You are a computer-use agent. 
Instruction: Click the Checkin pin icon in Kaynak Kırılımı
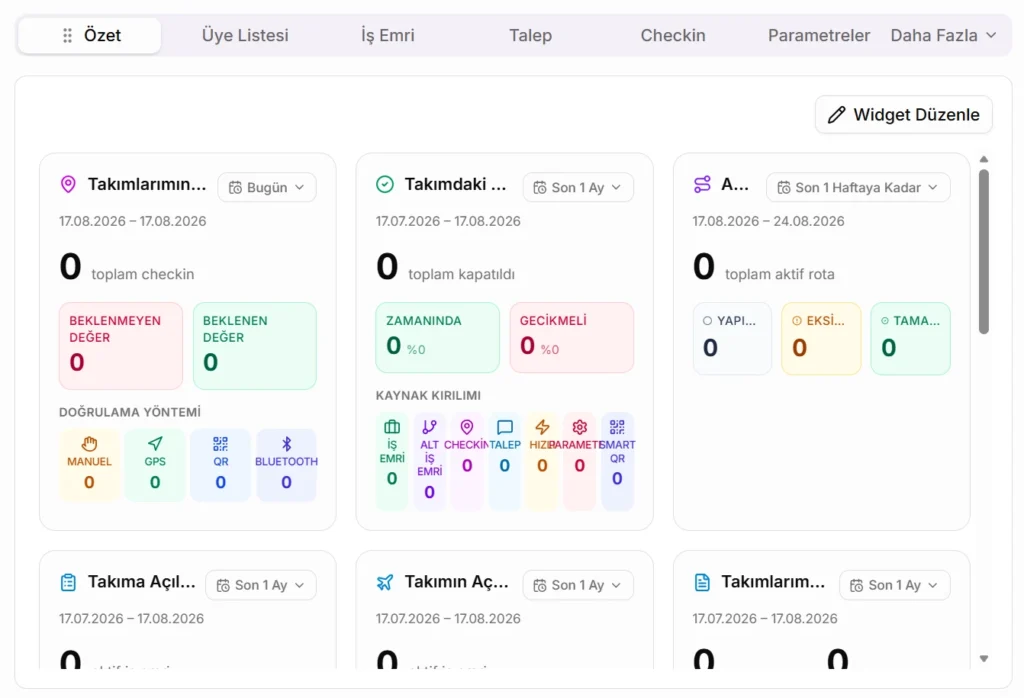point(467,427)
